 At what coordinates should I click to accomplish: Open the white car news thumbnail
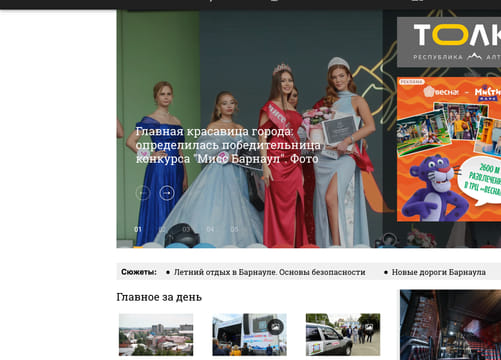(343, 335)
